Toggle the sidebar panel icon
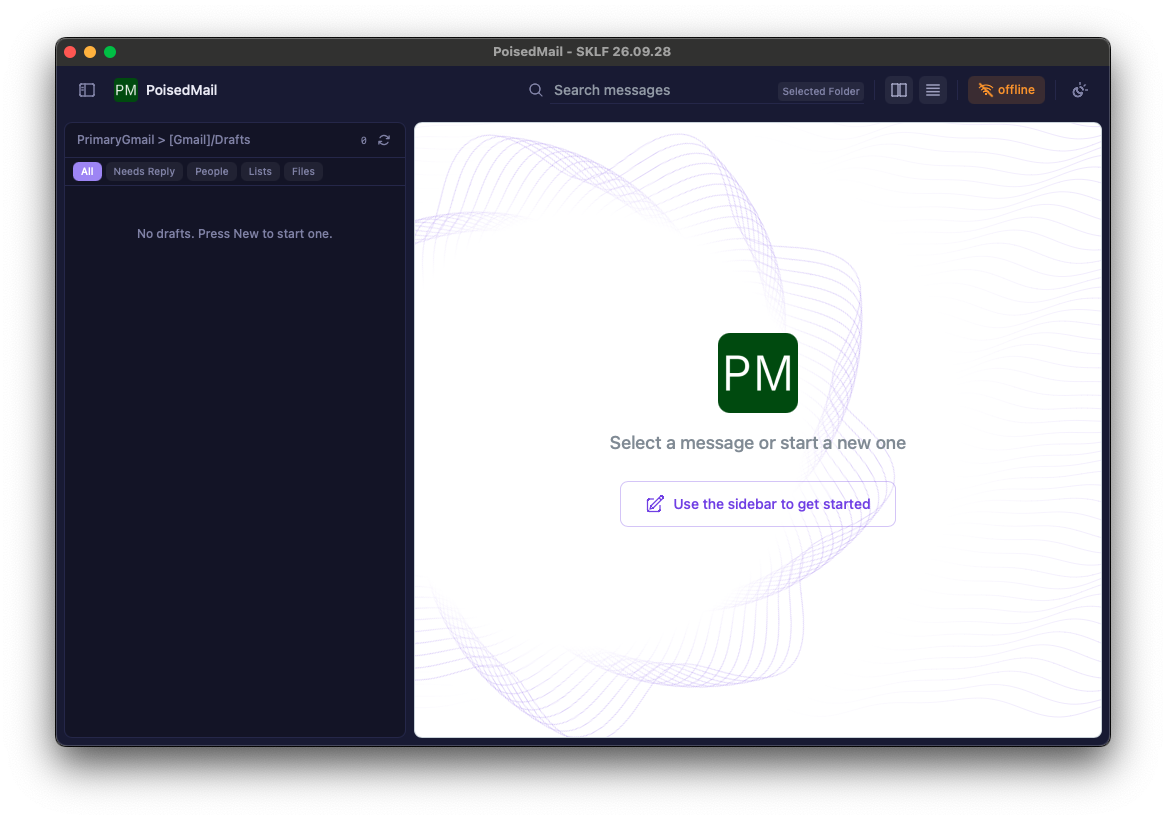The height and width of the screenshot is (820, 1166). (87, 90)
